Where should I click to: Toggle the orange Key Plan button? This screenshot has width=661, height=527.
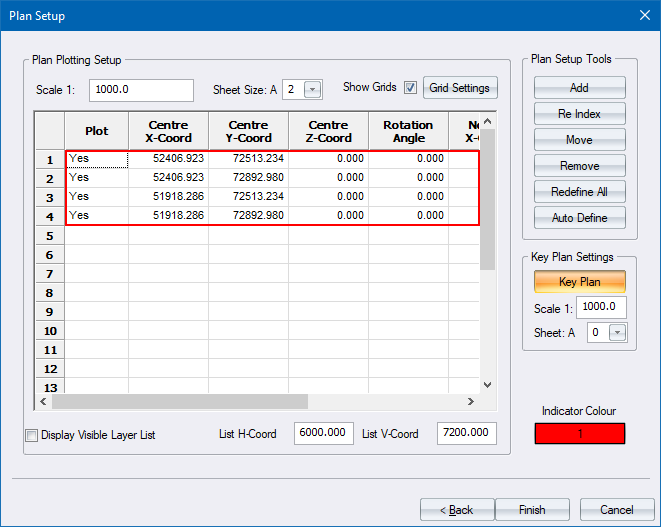[x=579, y=282]
